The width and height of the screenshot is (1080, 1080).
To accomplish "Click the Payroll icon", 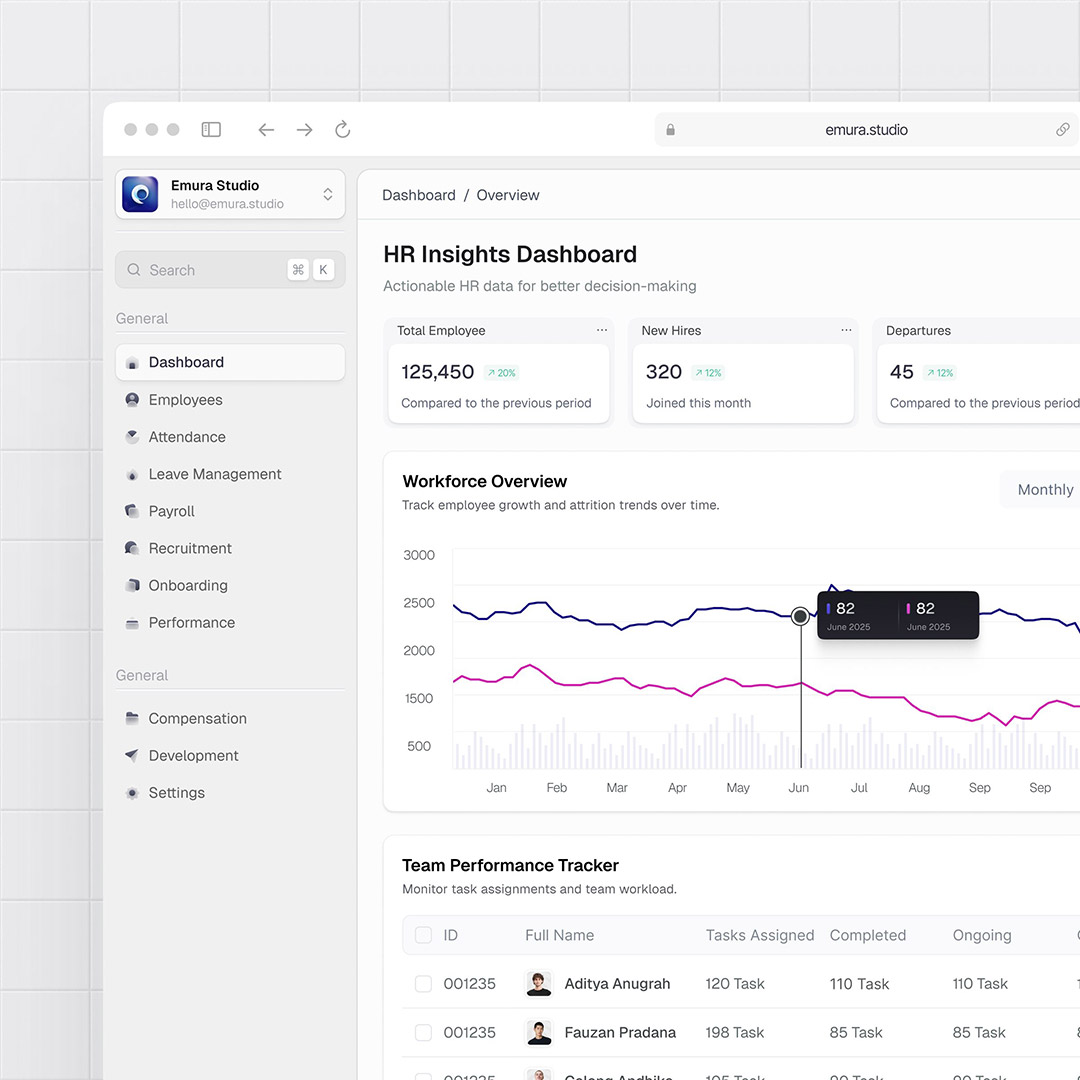I will tap(133, 510).
